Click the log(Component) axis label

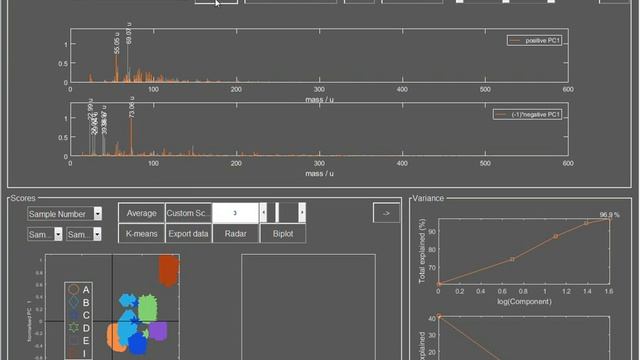coord(524,302)
